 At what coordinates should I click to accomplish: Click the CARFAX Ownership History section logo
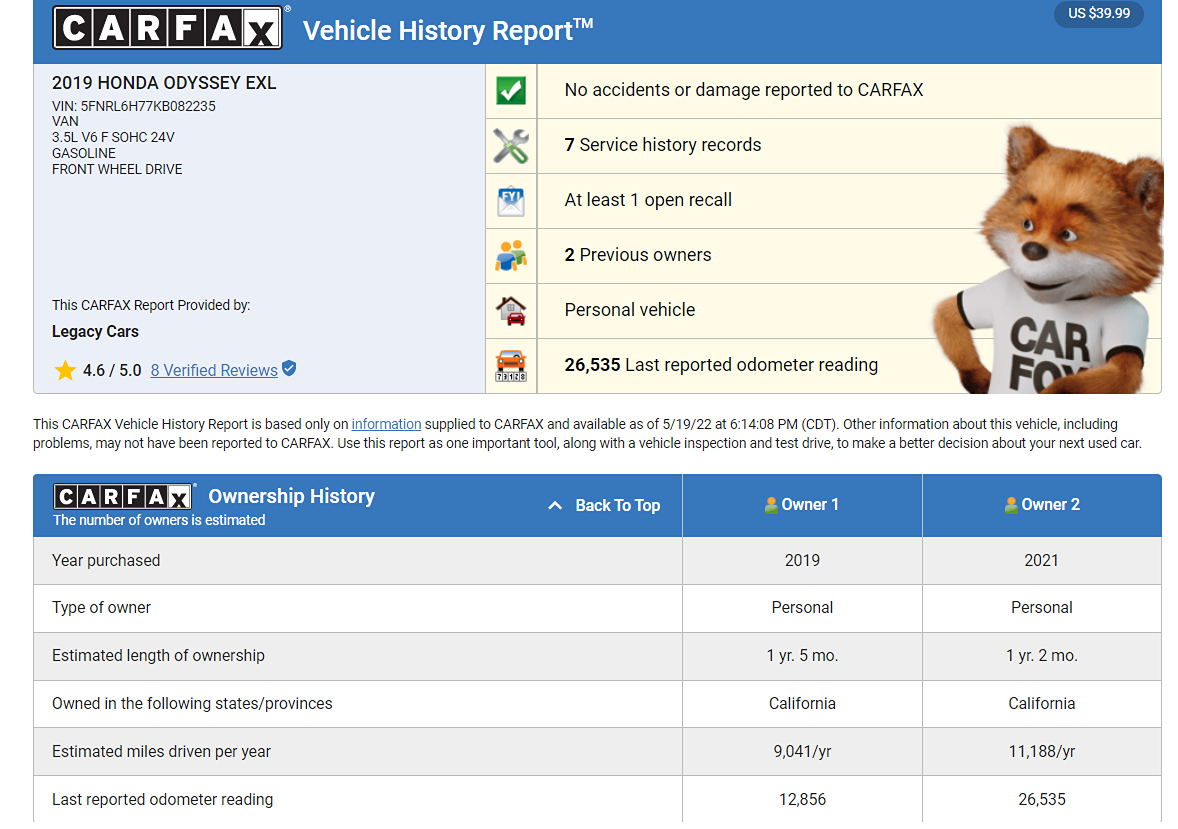click(x=123, y=497)
